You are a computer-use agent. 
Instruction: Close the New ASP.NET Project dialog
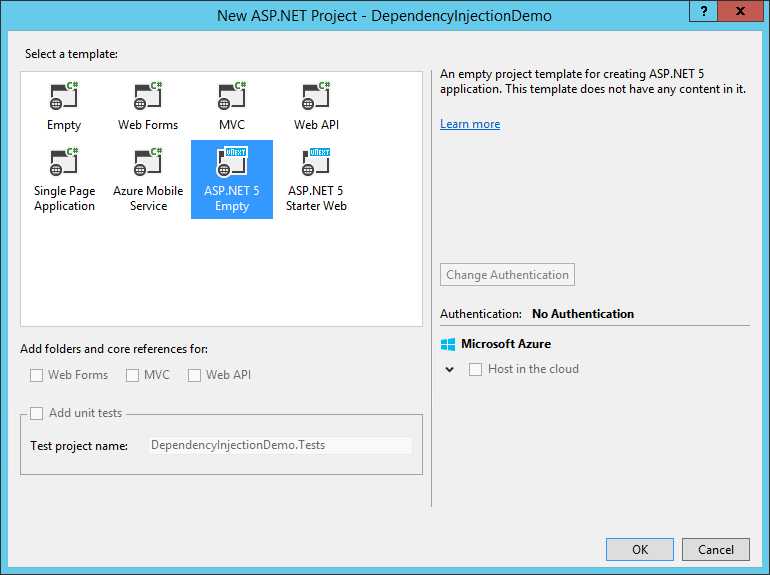pyautogui.click(x=740, y=11)
